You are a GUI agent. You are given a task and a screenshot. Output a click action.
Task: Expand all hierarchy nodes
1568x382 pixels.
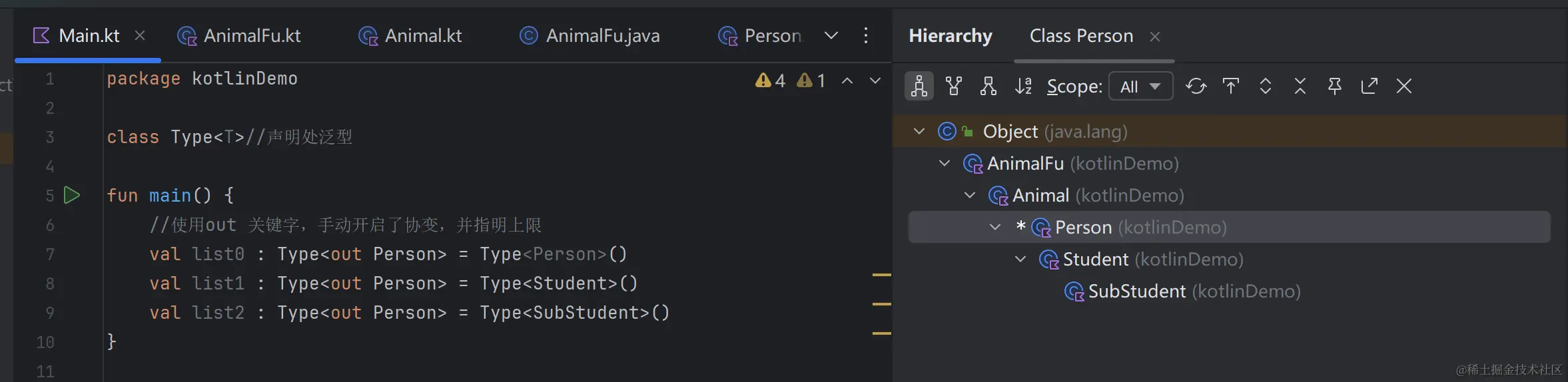point(1265,87)
